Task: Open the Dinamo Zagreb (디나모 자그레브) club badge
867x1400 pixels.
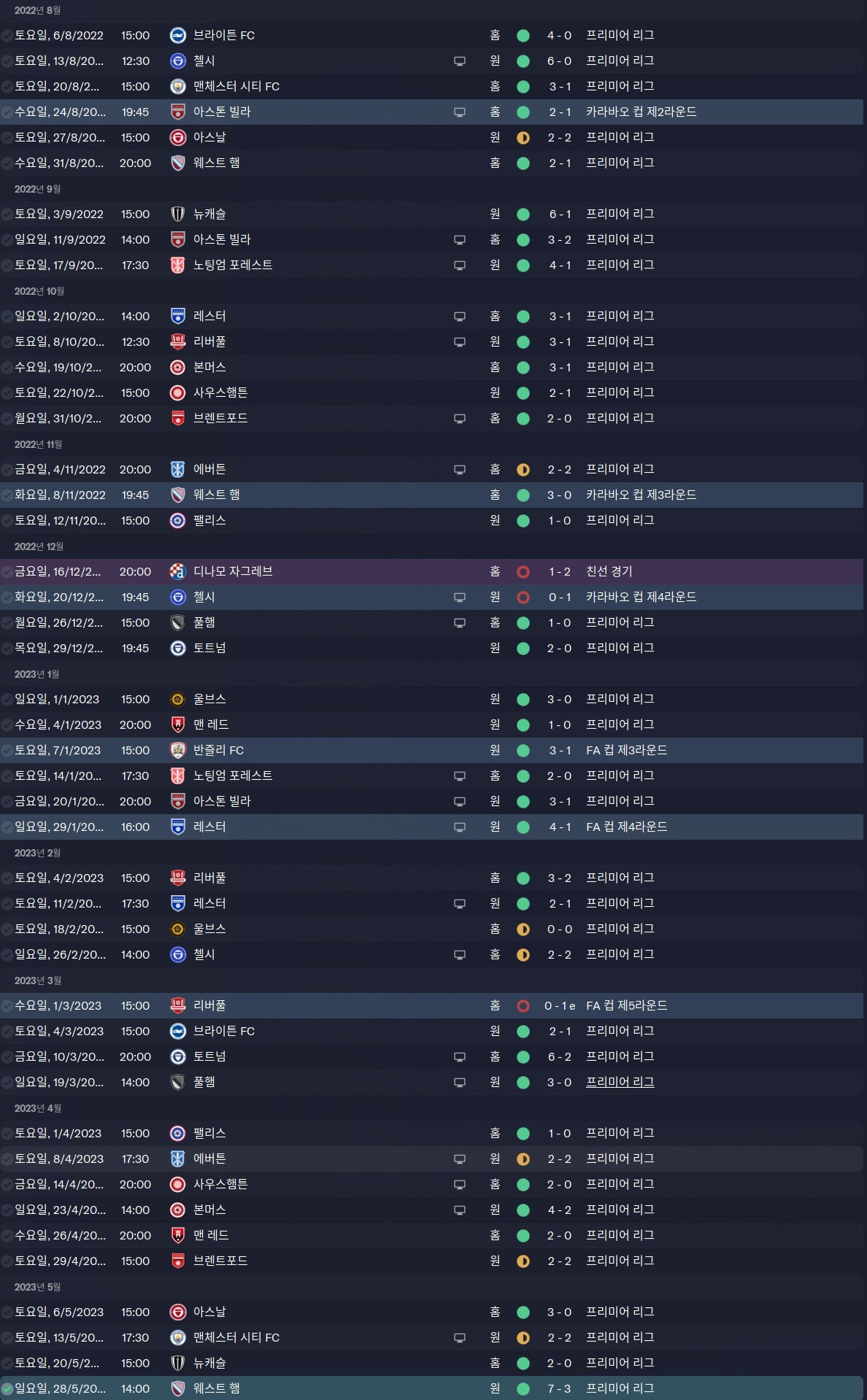Action: pos(177,571)
